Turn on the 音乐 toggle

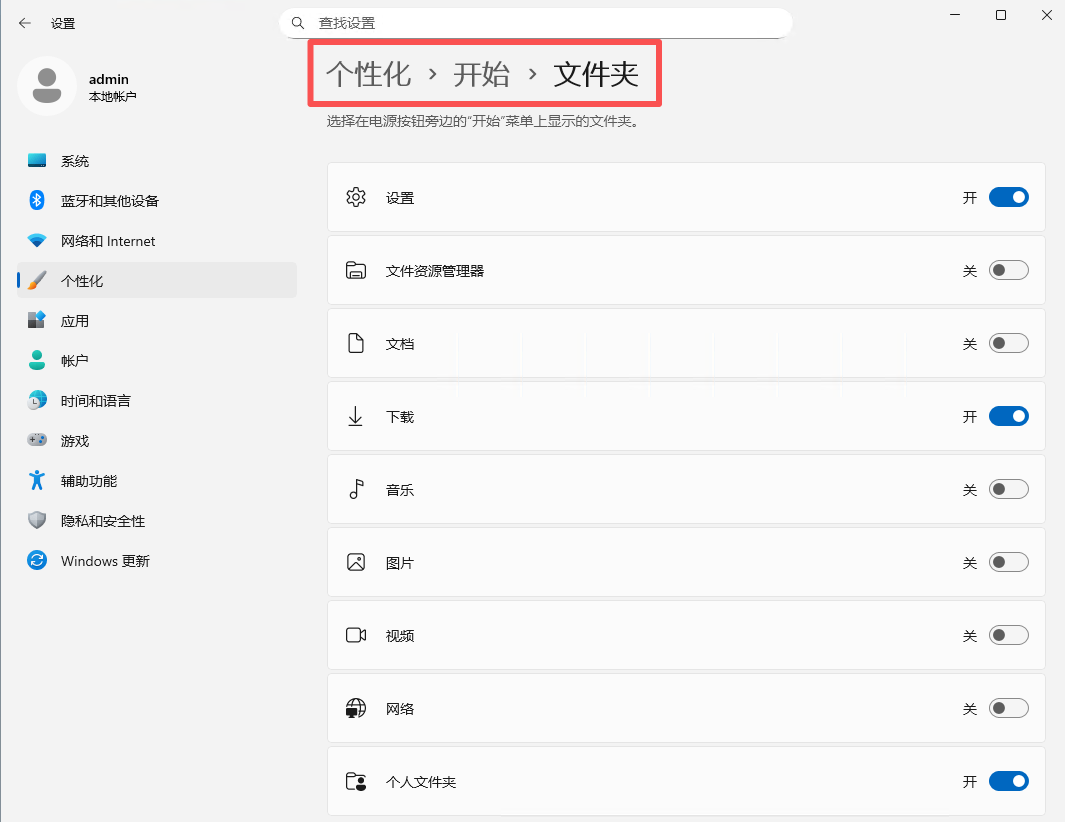click(x=1008, y=490)
